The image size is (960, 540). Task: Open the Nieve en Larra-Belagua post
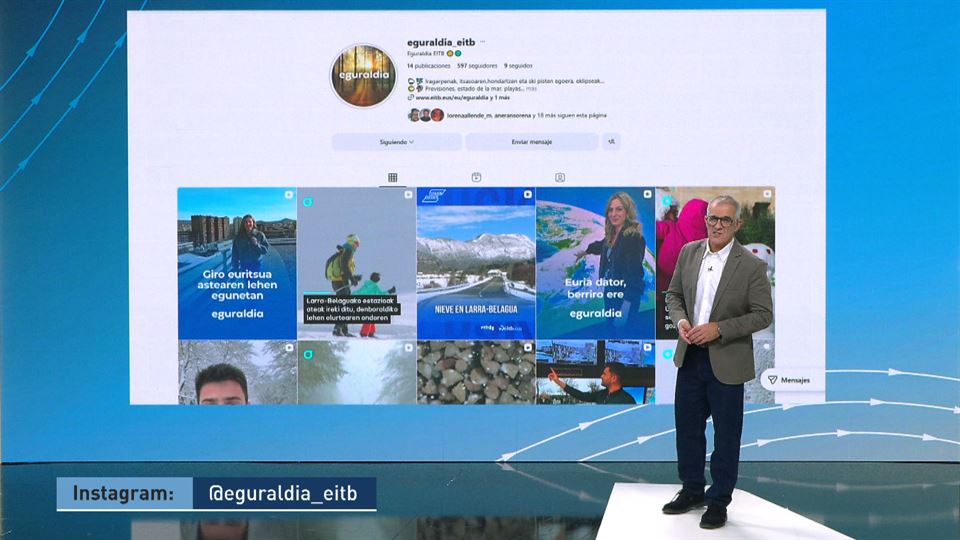tap(475, 263)
